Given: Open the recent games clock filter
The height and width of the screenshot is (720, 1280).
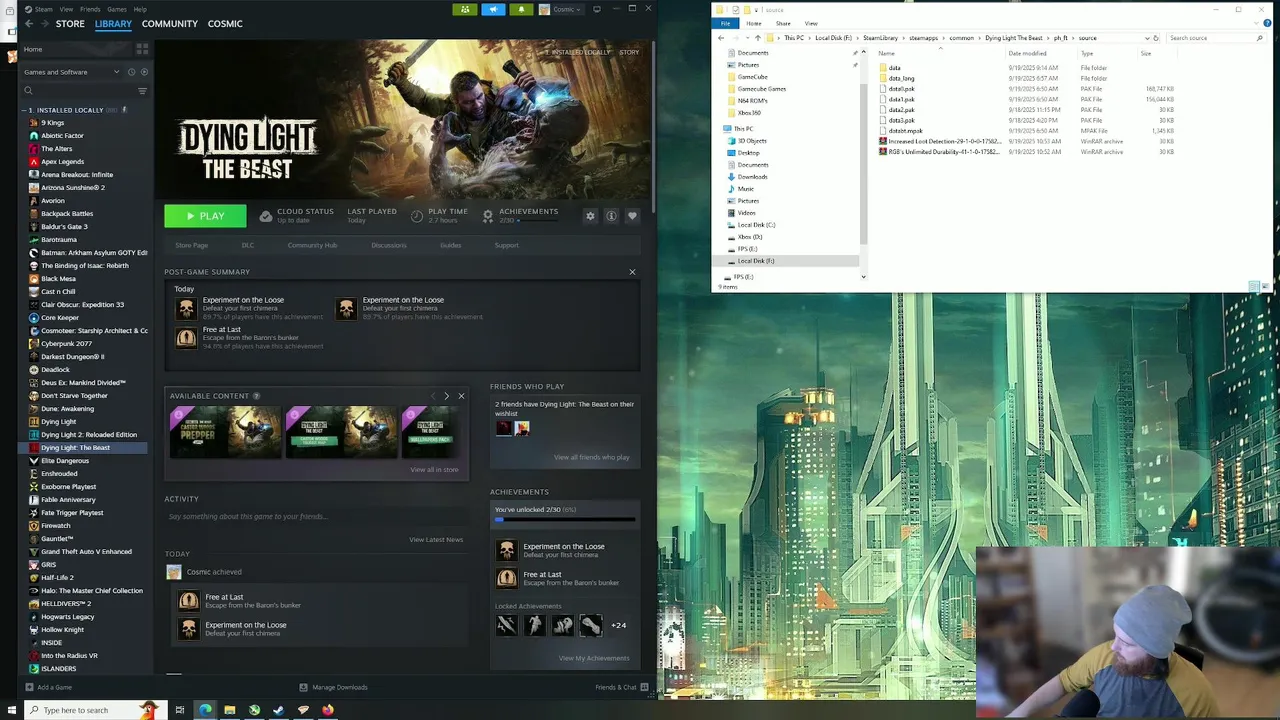Looking at the screenshot, I should [x=131, y=72].
